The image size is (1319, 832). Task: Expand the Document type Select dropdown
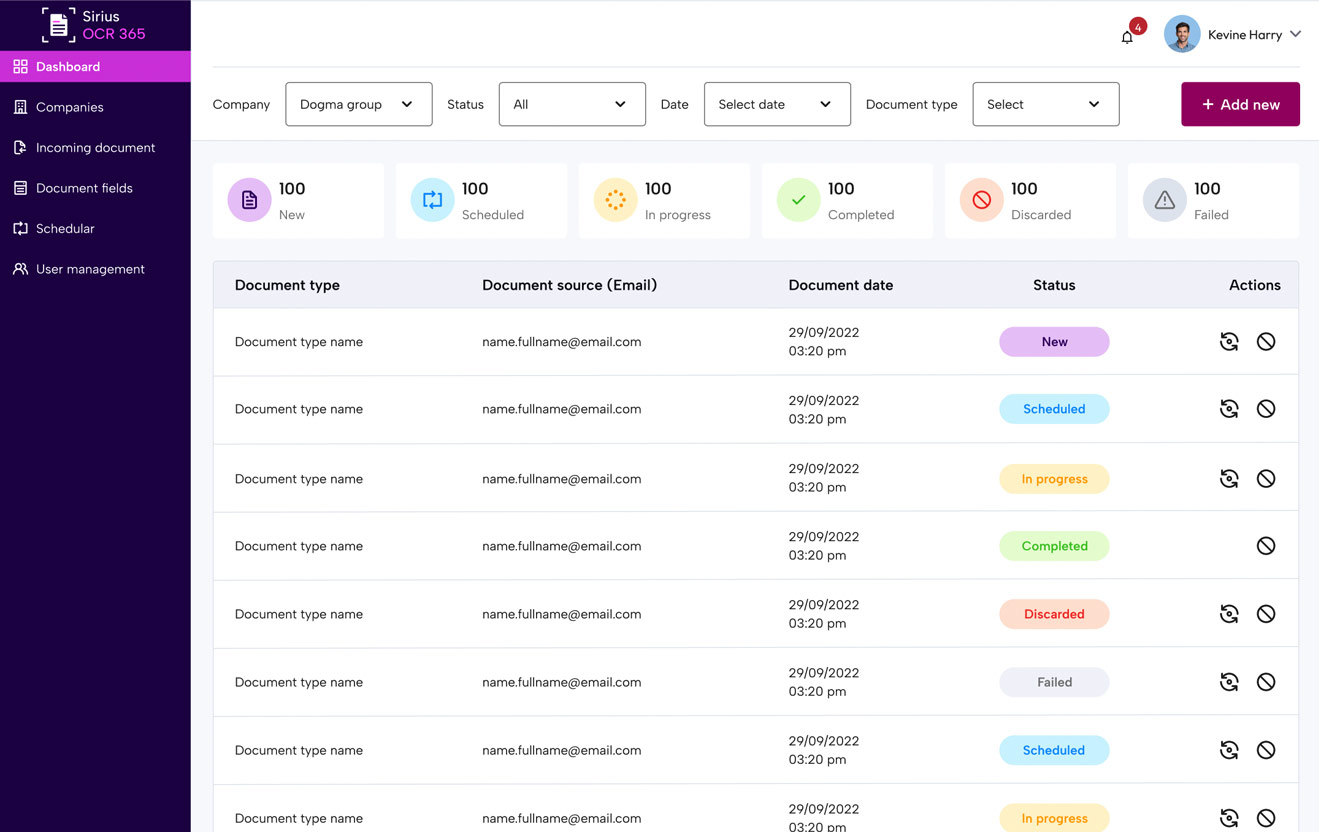[1045, 104]
